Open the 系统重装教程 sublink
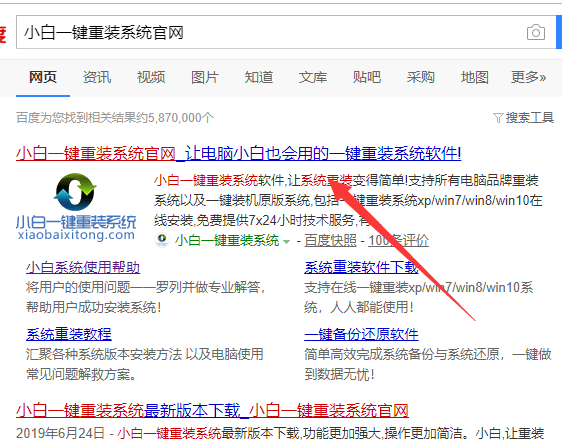The image size is (562, 445). click(x=69, y=334)
